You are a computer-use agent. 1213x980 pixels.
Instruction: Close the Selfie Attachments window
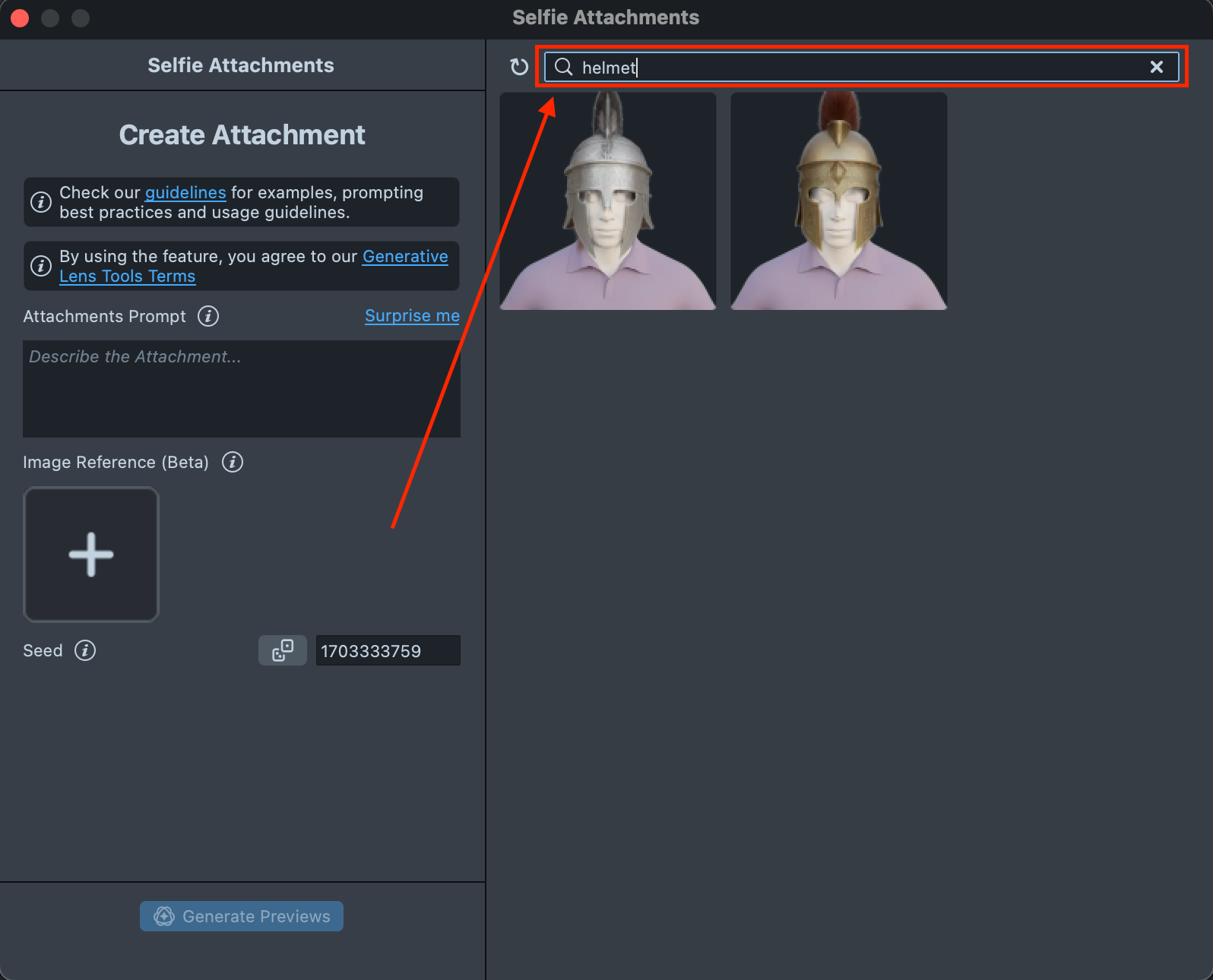21,17
